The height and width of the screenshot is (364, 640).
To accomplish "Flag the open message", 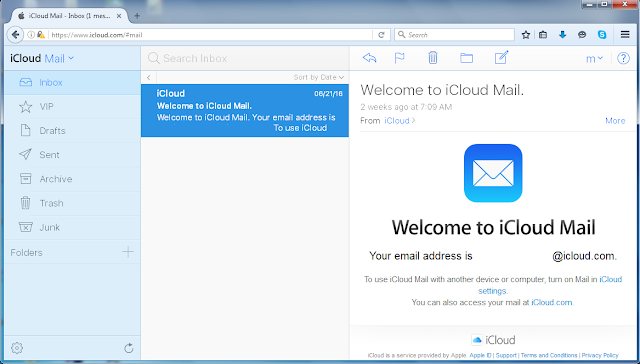I will click(400, 58).
